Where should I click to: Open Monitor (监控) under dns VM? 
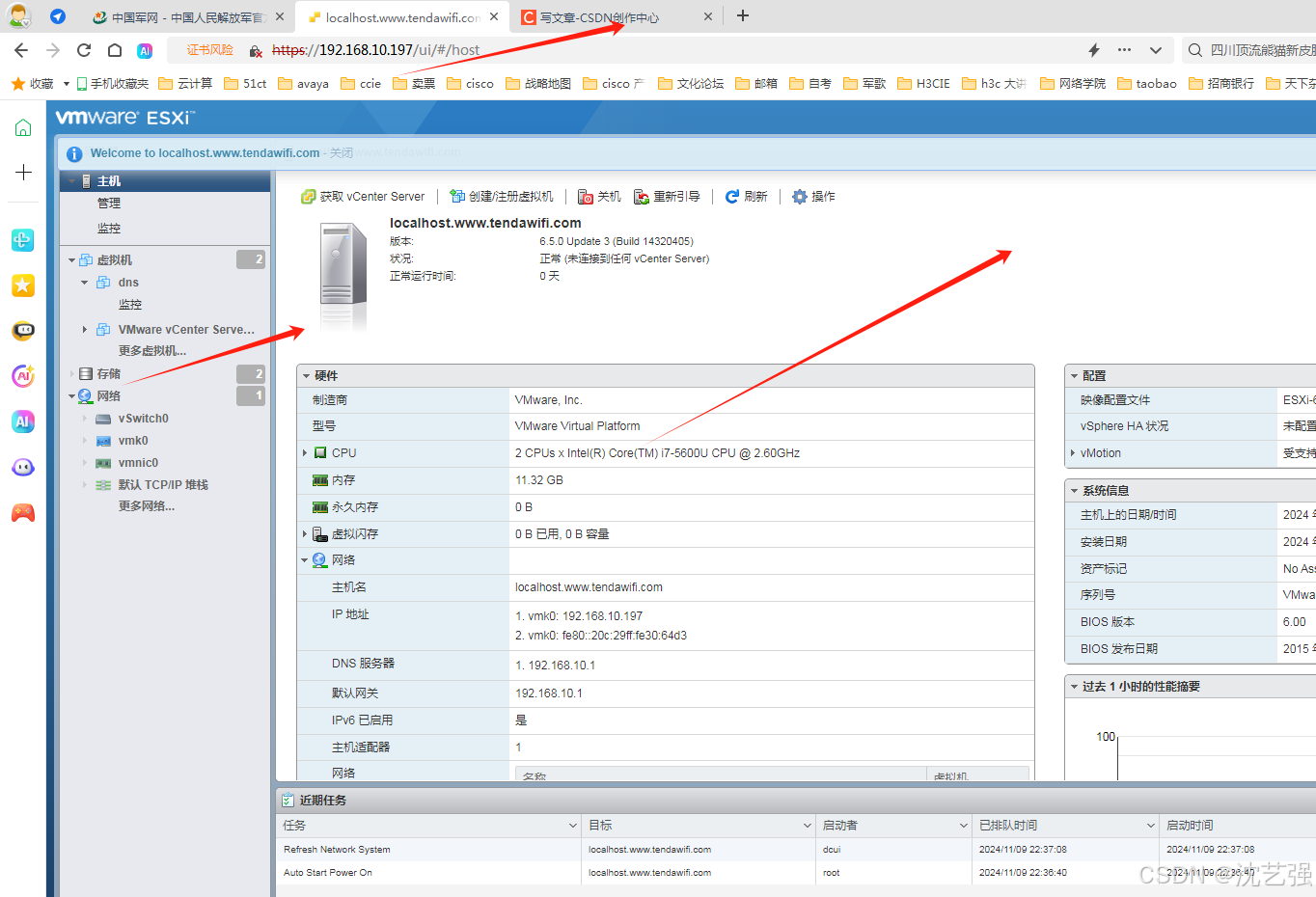coord(130,305)
